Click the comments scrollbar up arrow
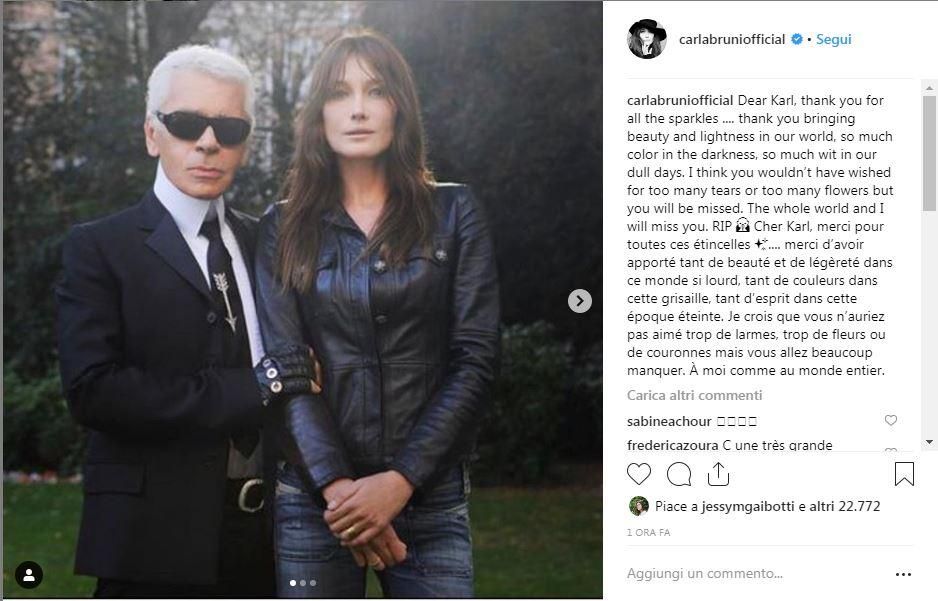The image size is (938, 601). coord(929,88)
